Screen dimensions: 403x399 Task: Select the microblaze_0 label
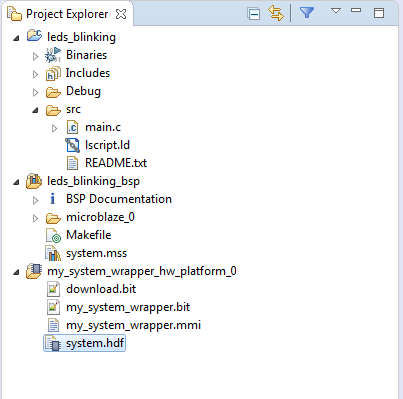(x=100, y=217)
